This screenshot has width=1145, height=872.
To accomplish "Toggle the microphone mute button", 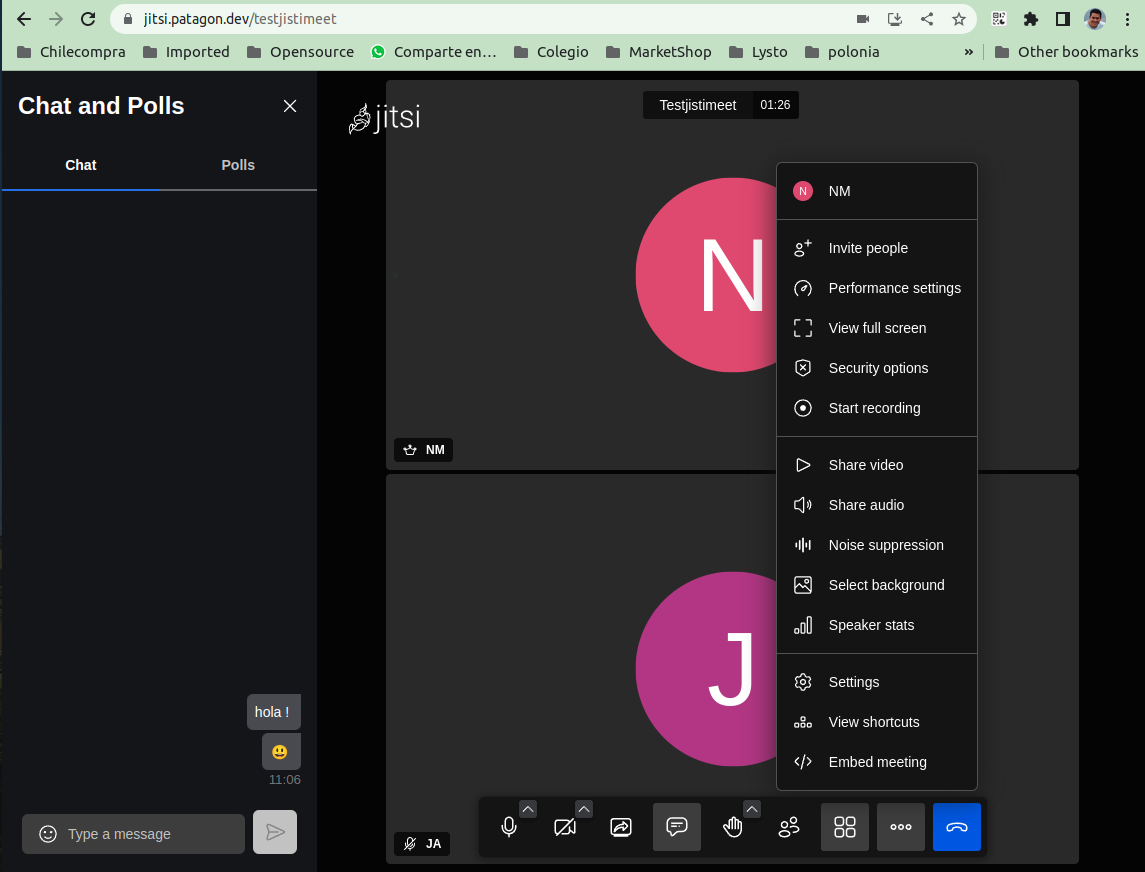I will point(509,827).
